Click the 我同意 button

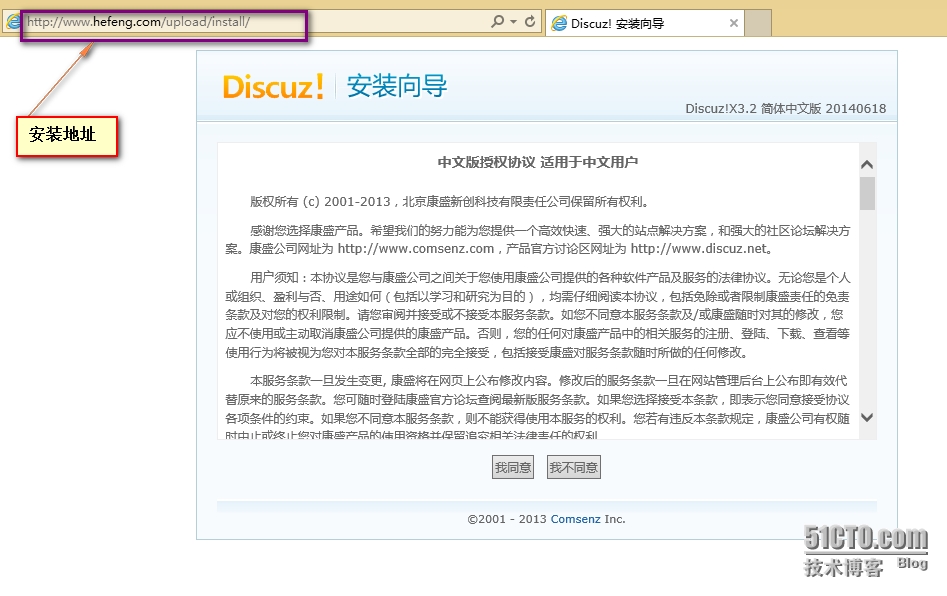click(513, 467)
